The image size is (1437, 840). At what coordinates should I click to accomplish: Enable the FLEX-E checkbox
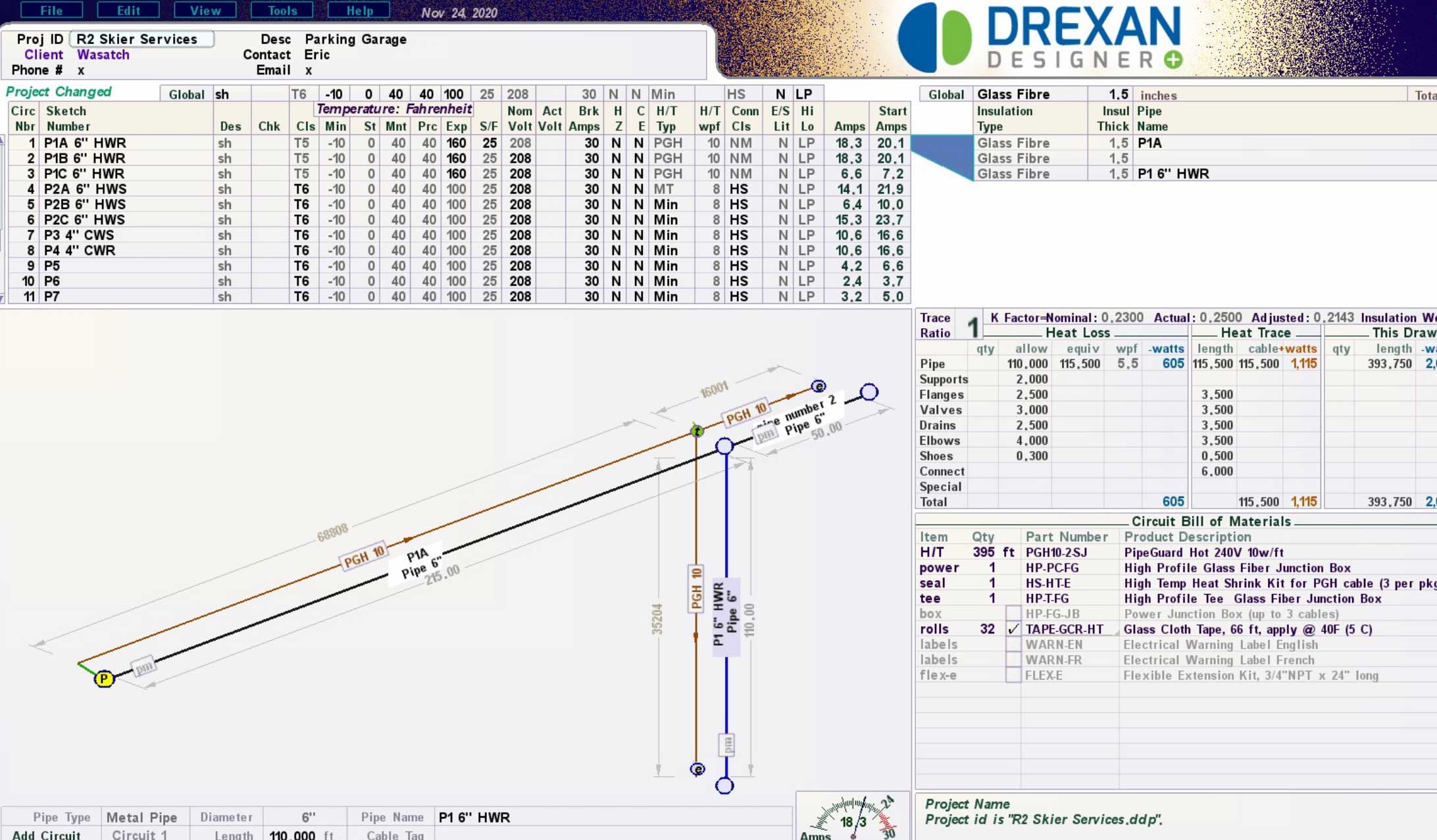tap(1013, 675)
